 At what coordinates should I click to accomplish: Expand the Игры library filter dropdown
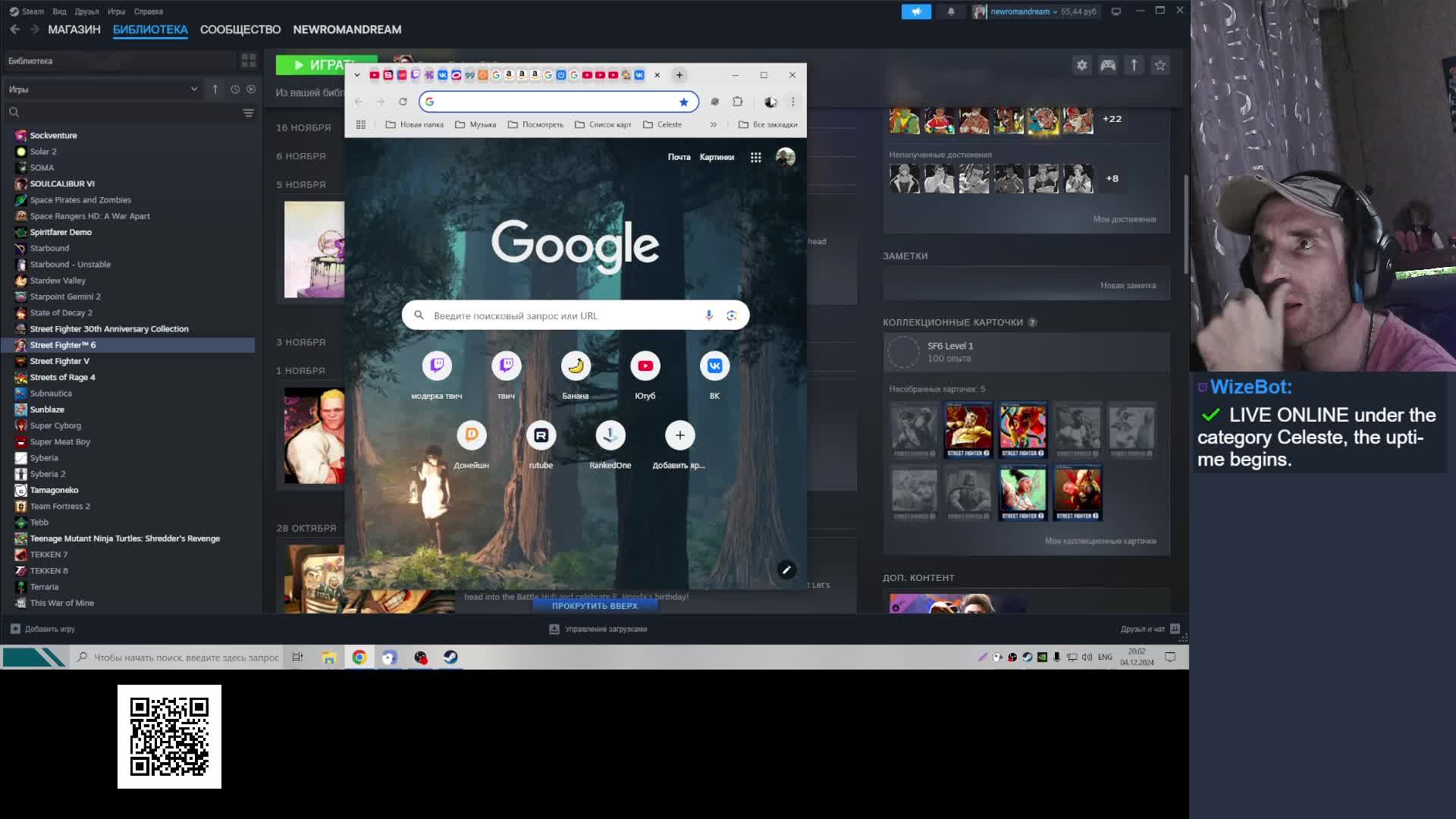click(194, 89)
